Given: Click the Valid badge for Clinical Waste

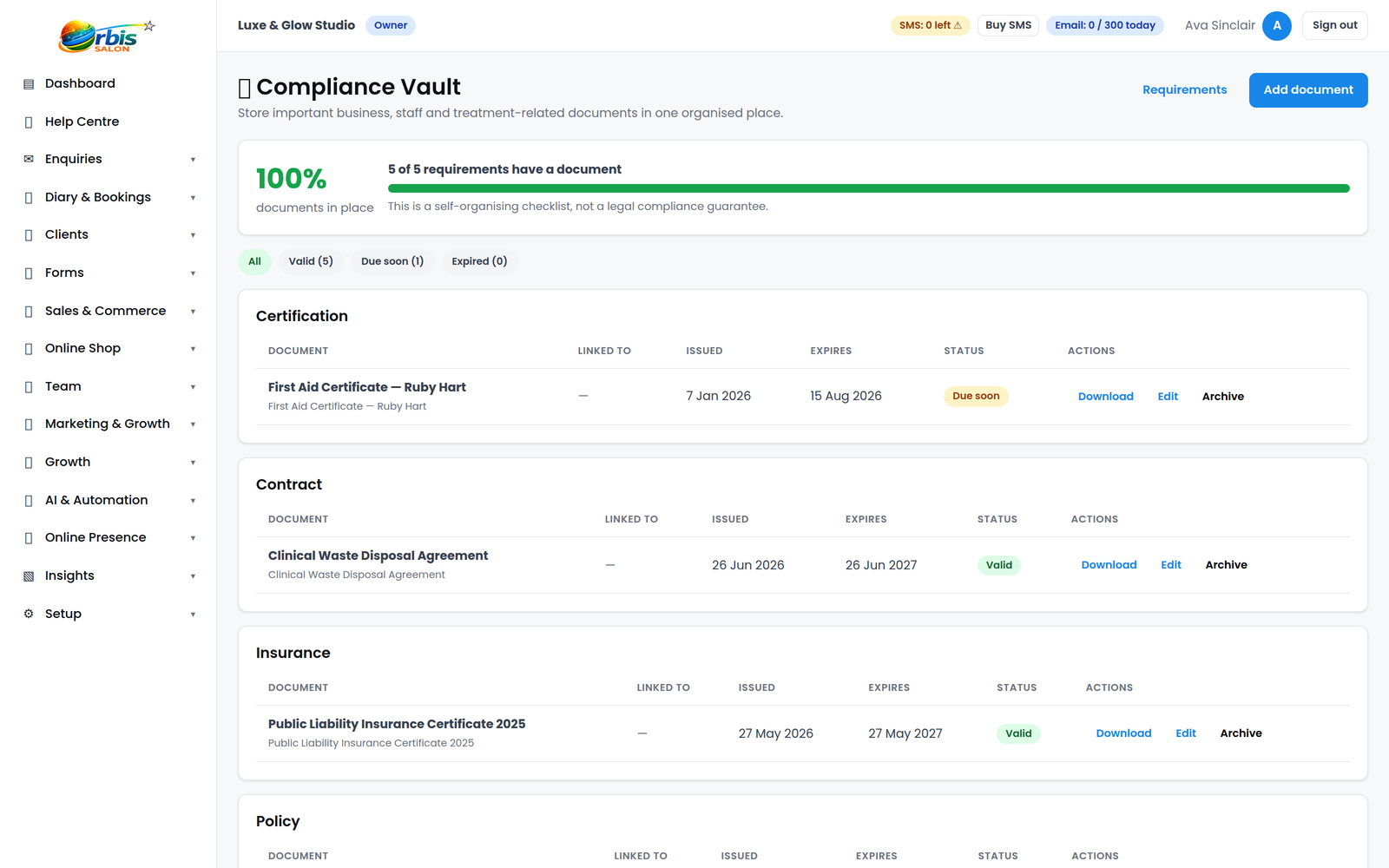Looking at the screenshot, I should click(999, 565).
